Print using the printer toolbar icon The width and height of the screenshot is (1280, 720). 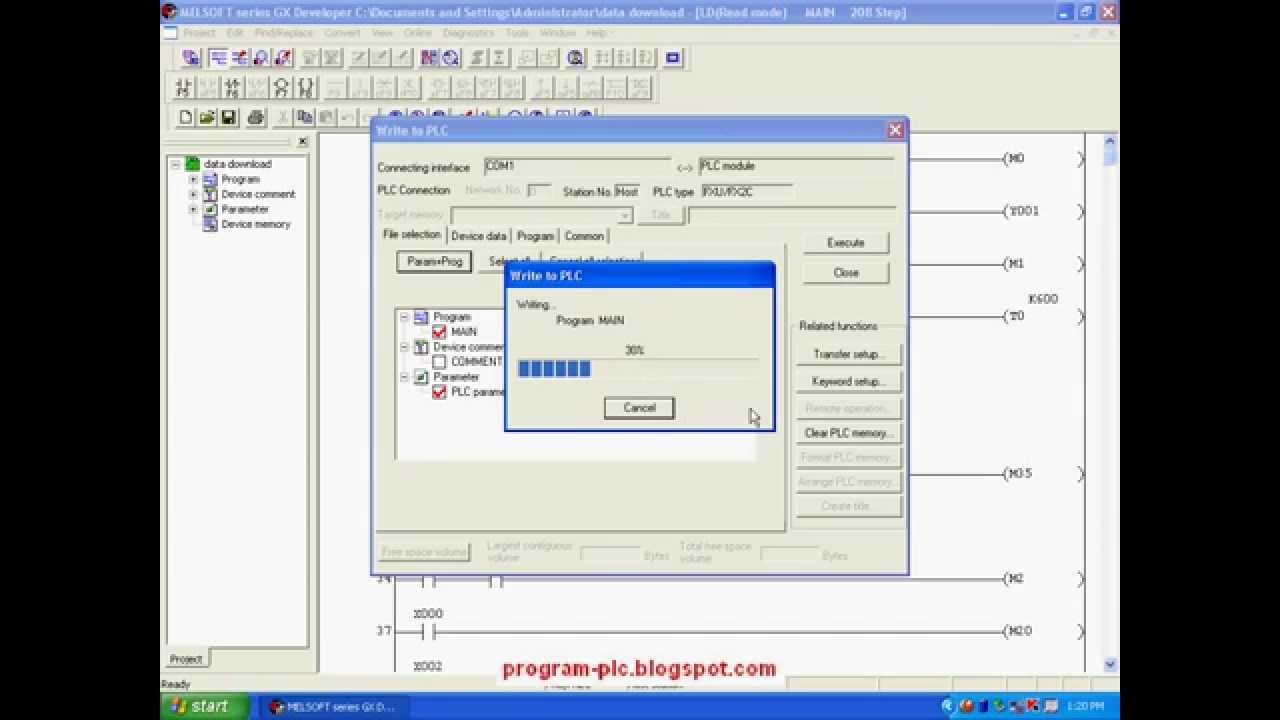[x=255, y=117]
